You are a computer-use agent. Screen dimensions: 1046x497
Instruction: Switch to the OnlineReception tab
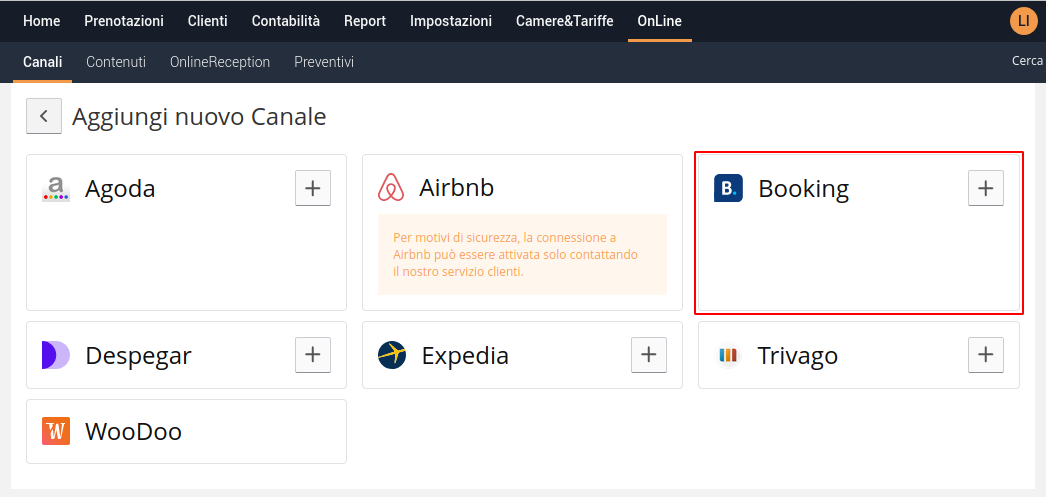pyautogui.click(x=220, y=62)
